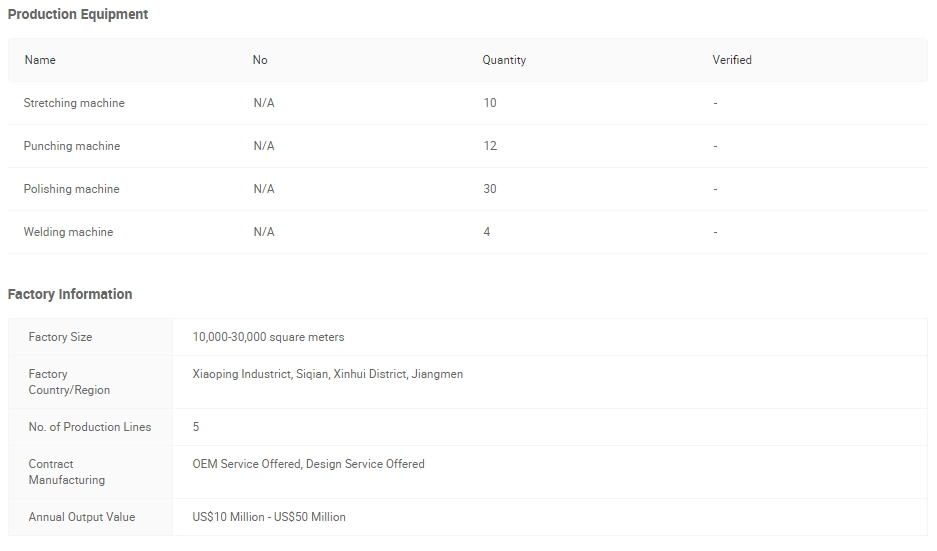Click the Quantity column header
This screenshot has width=937, height=551.
tap(504, 60)
